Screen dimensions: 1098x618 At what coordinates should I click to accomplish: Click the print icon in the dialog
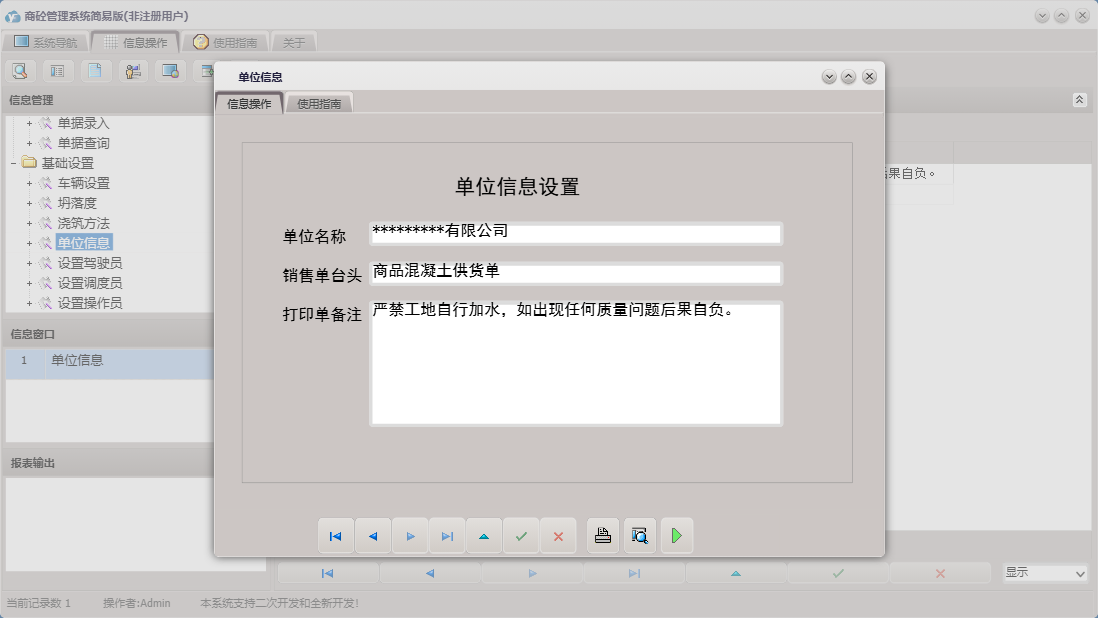(603, 535)
